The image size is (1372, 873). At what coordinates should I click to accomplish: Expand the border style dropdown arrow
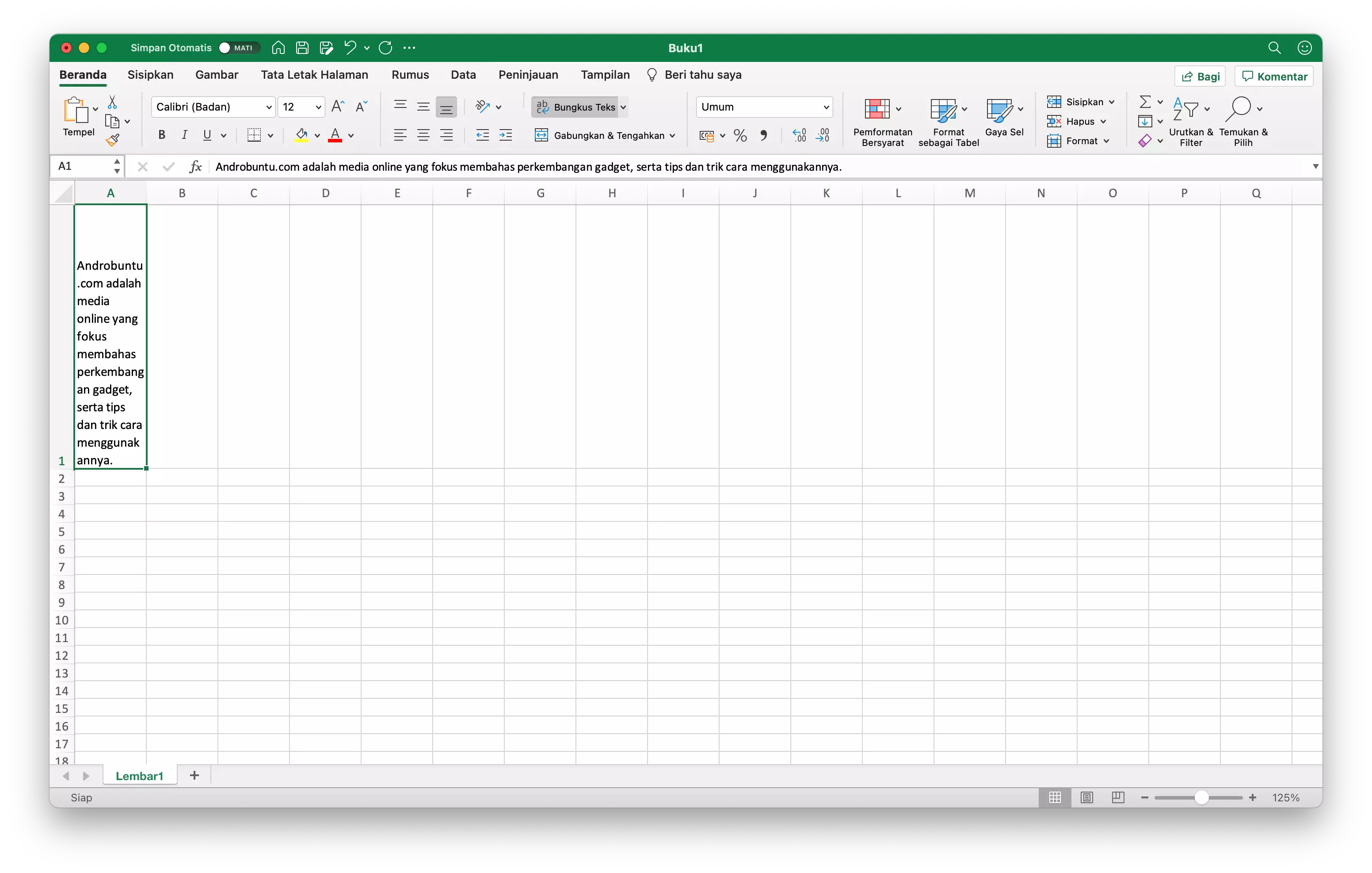point(270,135)
